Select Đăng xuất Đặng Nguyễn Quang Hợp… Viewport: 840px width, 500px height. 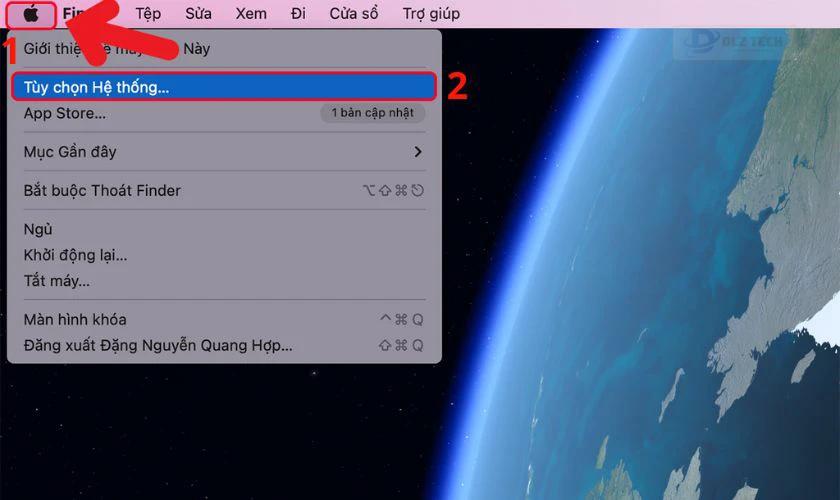pos(224,345)
